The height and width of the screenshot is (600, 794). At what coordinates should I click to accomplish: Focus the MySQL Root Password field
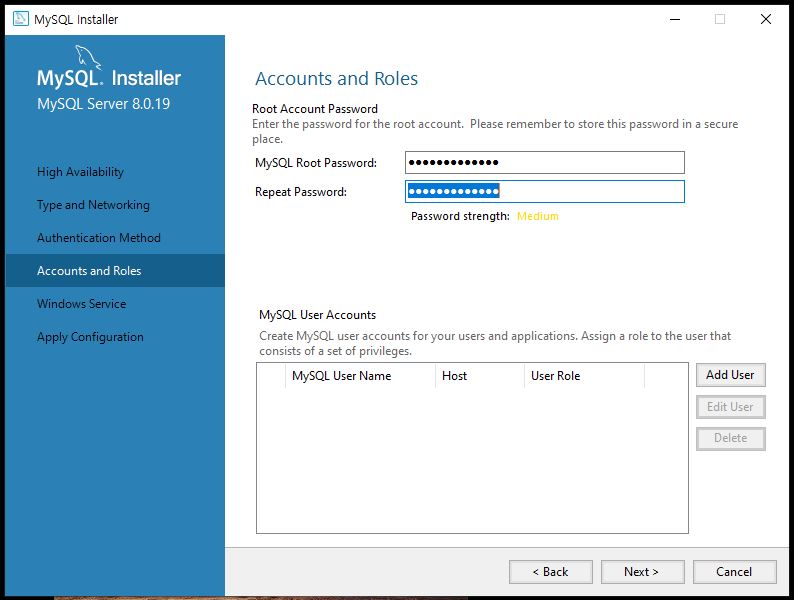(x=545, y=163)
